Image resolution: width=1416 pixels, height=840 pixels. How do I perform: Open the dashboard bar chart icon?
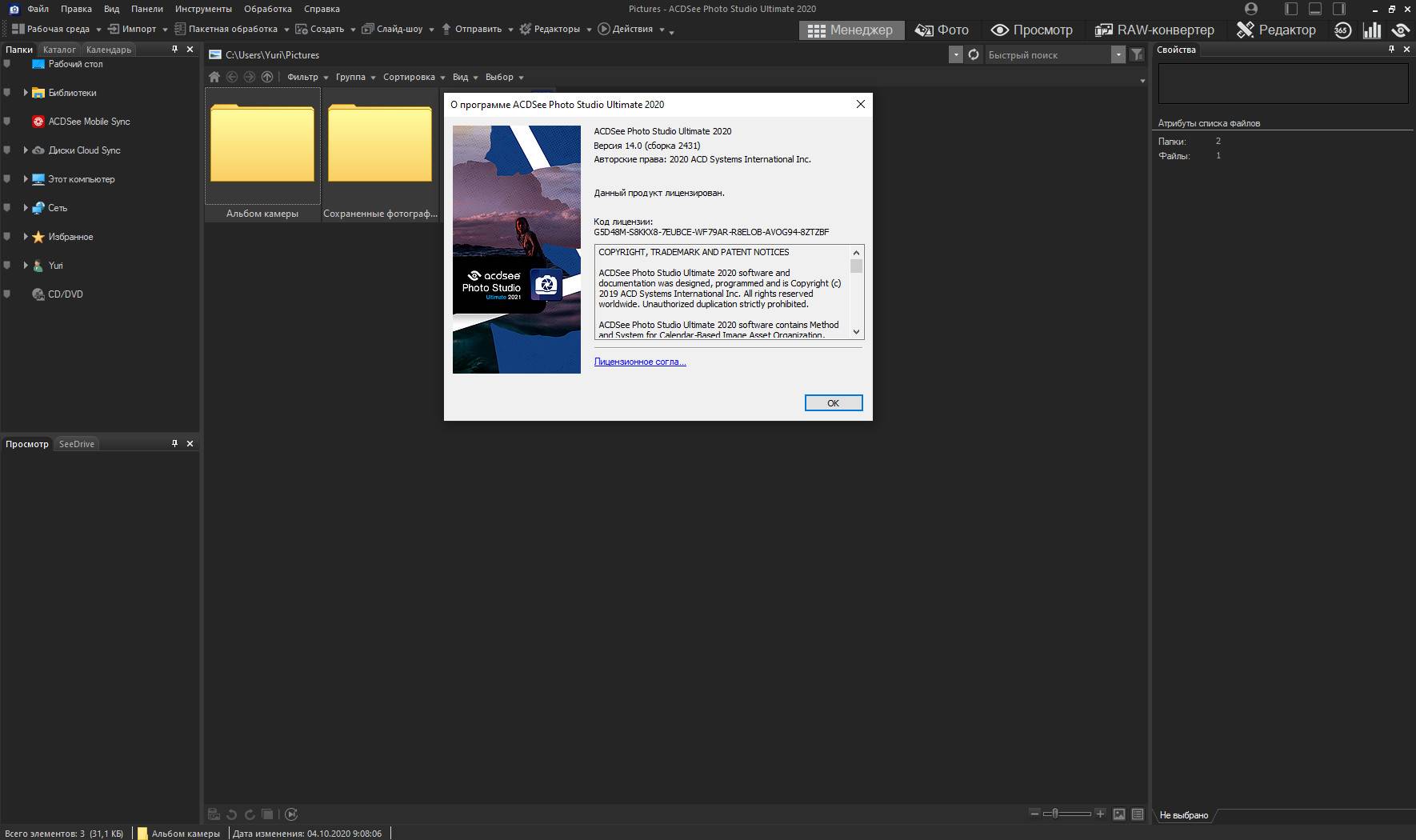tap(1372, 30)
